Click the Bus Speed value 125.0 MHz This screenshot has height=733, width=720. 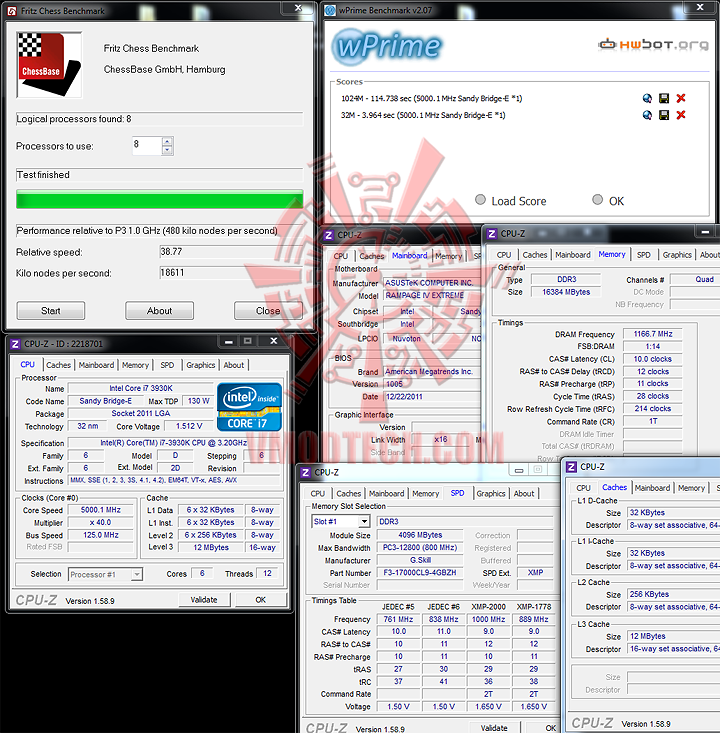coord(101,535)
